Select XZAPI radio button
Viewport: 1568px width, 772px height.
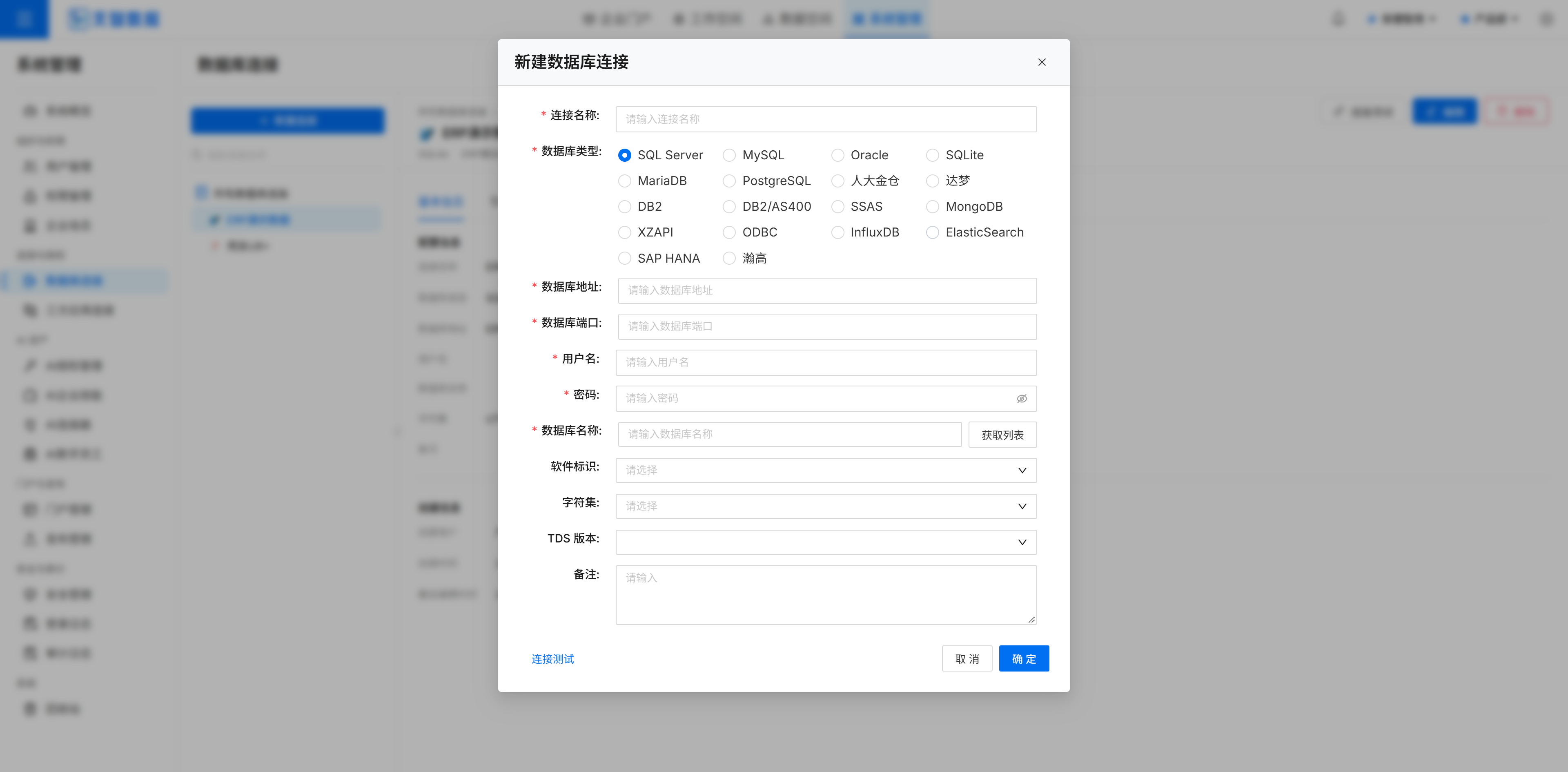[624, 232]
